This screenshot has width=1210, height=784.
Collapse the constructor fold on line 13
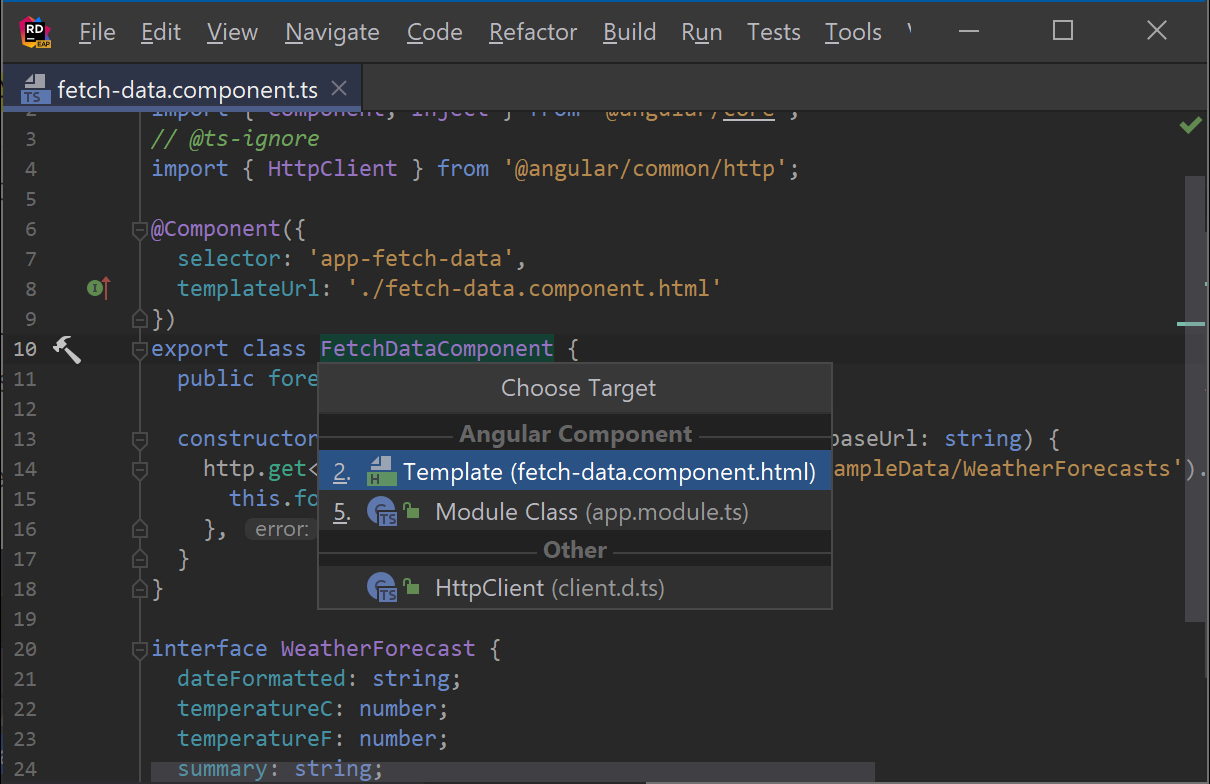(x=140, y=440)
